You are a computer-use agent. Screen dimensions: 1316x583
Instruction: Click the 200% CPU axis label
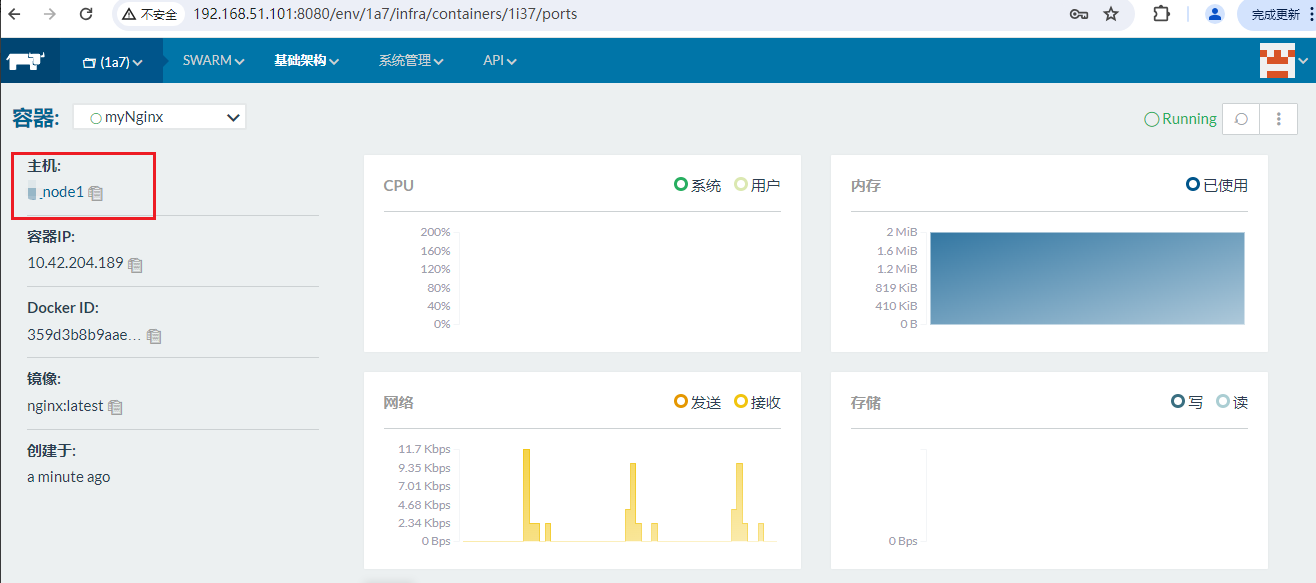pyautogui.click(x=436, y=232)
